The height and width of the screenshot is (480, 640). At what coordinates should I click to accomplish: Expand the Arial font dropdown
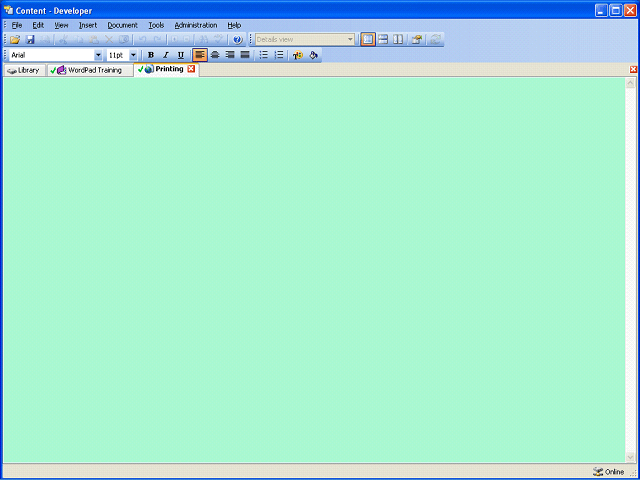pyautogui.click(x=98, y=55)
